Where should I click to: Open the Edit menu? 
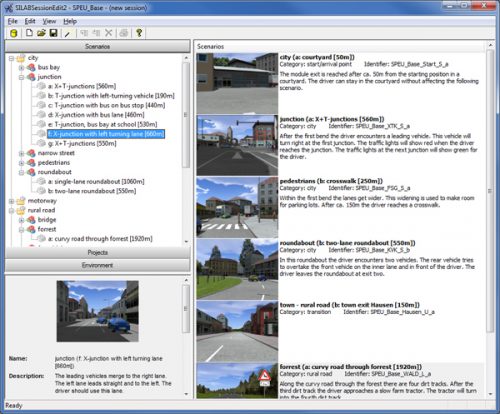pyautogui.click(x=30, y=21)
